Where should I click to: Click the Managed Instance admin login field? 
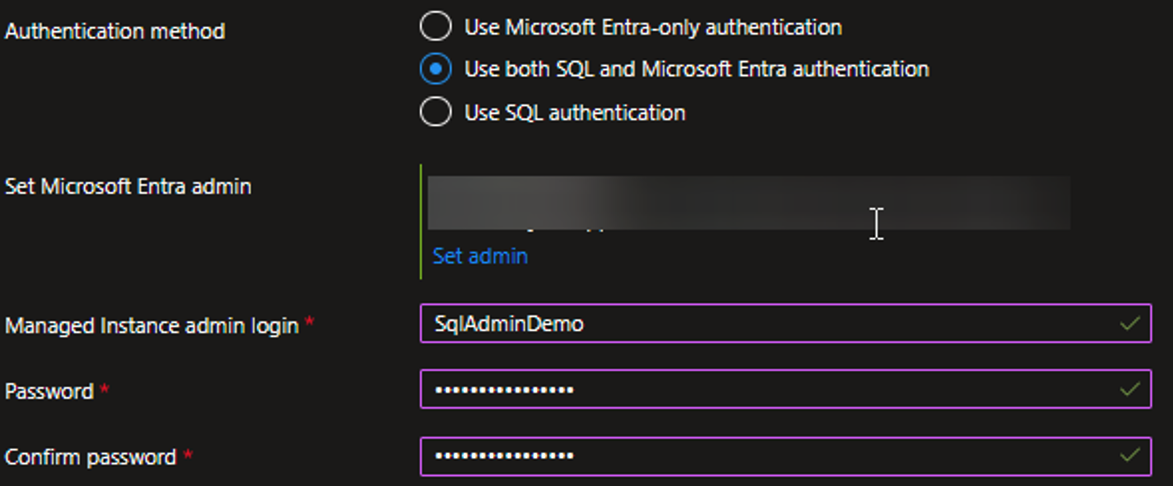pyautogui.click(x=760, y=324)
